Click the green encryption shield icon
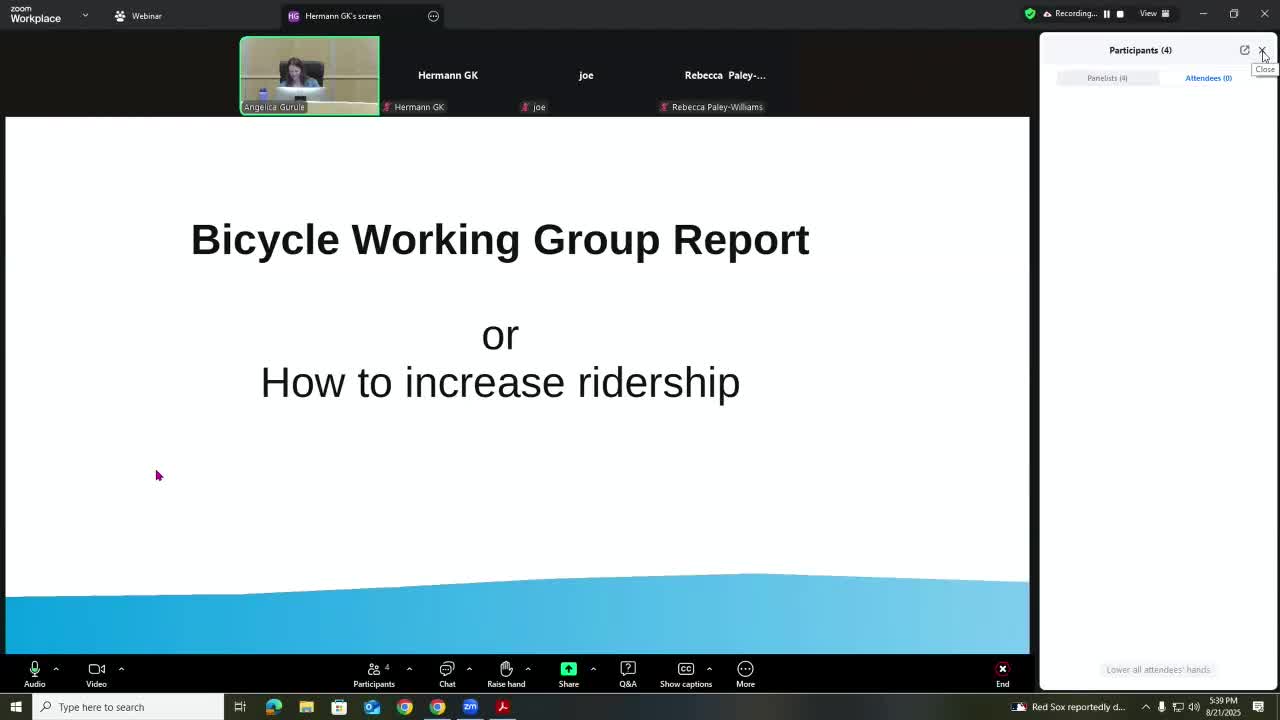1280x720 pixels. click(1030, 14)
